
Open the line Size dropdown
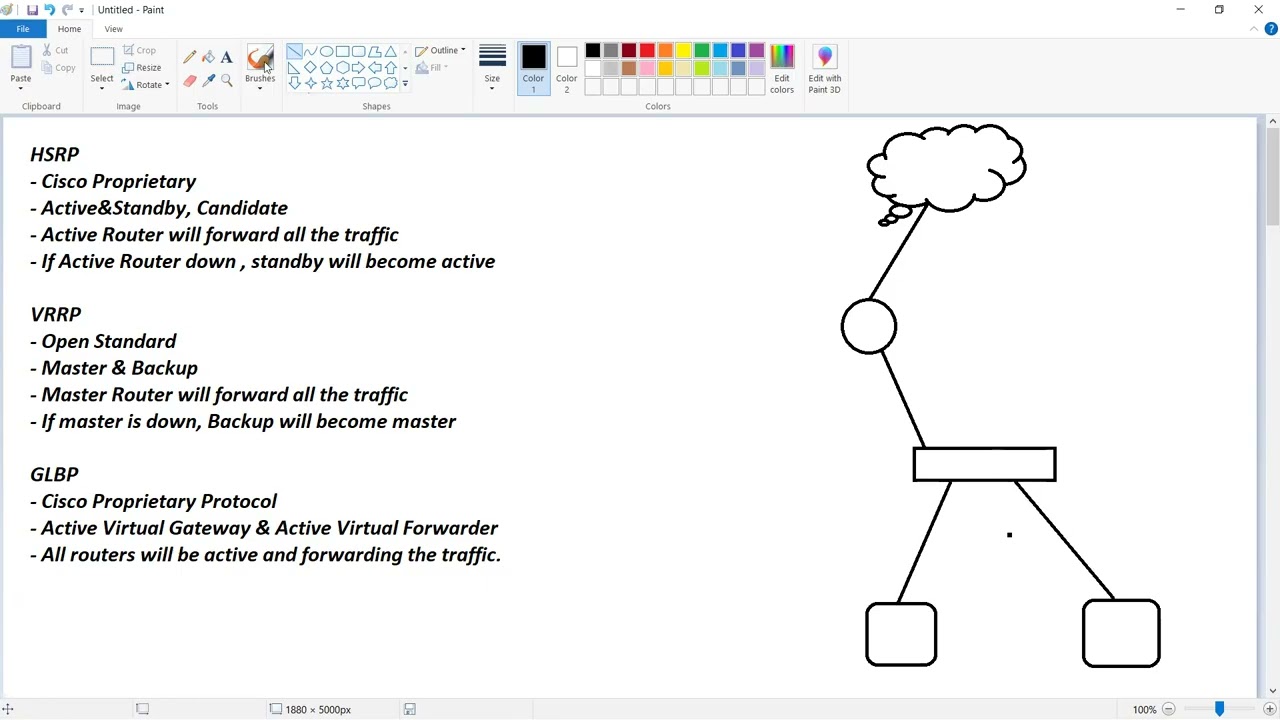(x=492, y=70)
